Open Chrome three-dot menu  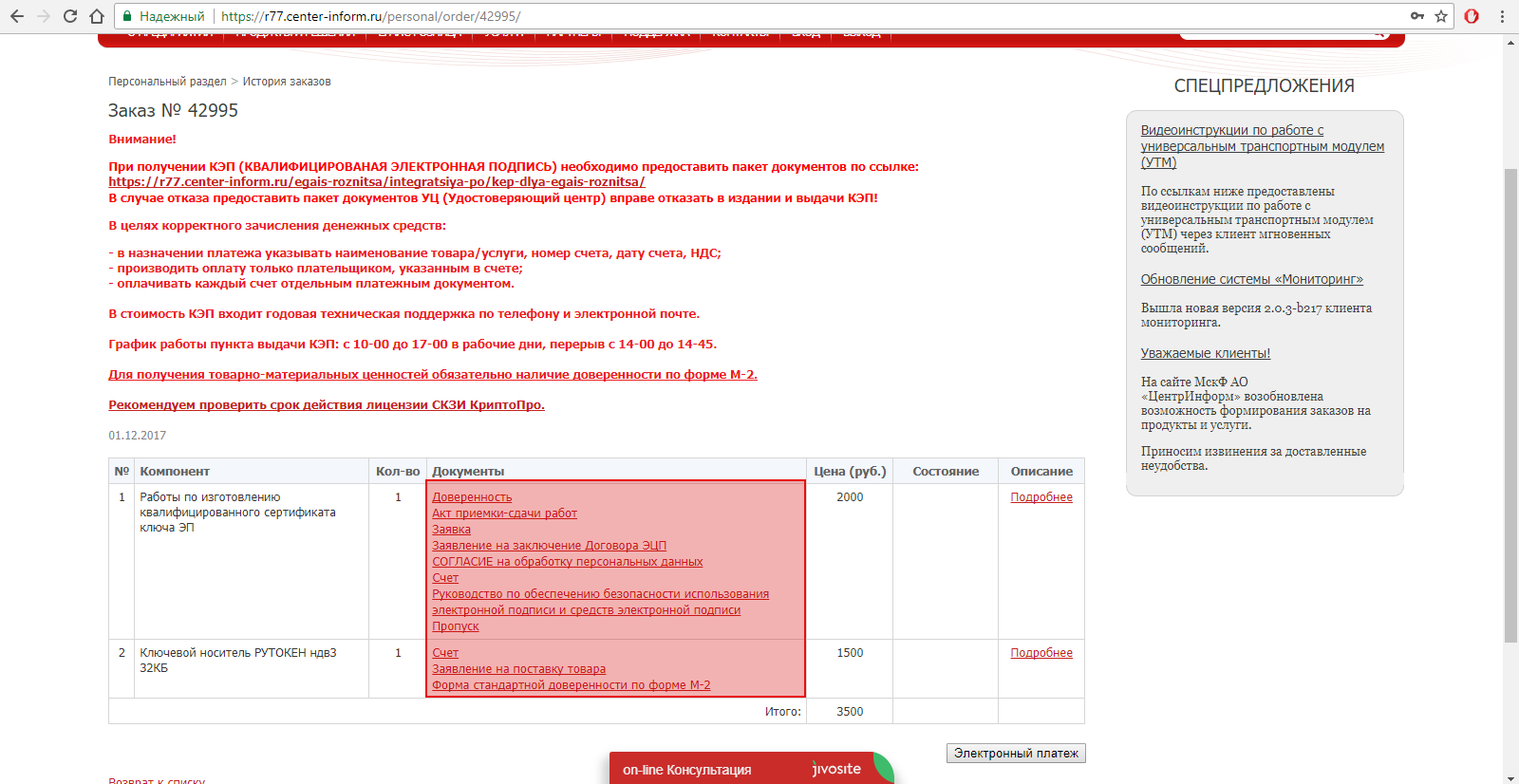[x=1502, y=16]
